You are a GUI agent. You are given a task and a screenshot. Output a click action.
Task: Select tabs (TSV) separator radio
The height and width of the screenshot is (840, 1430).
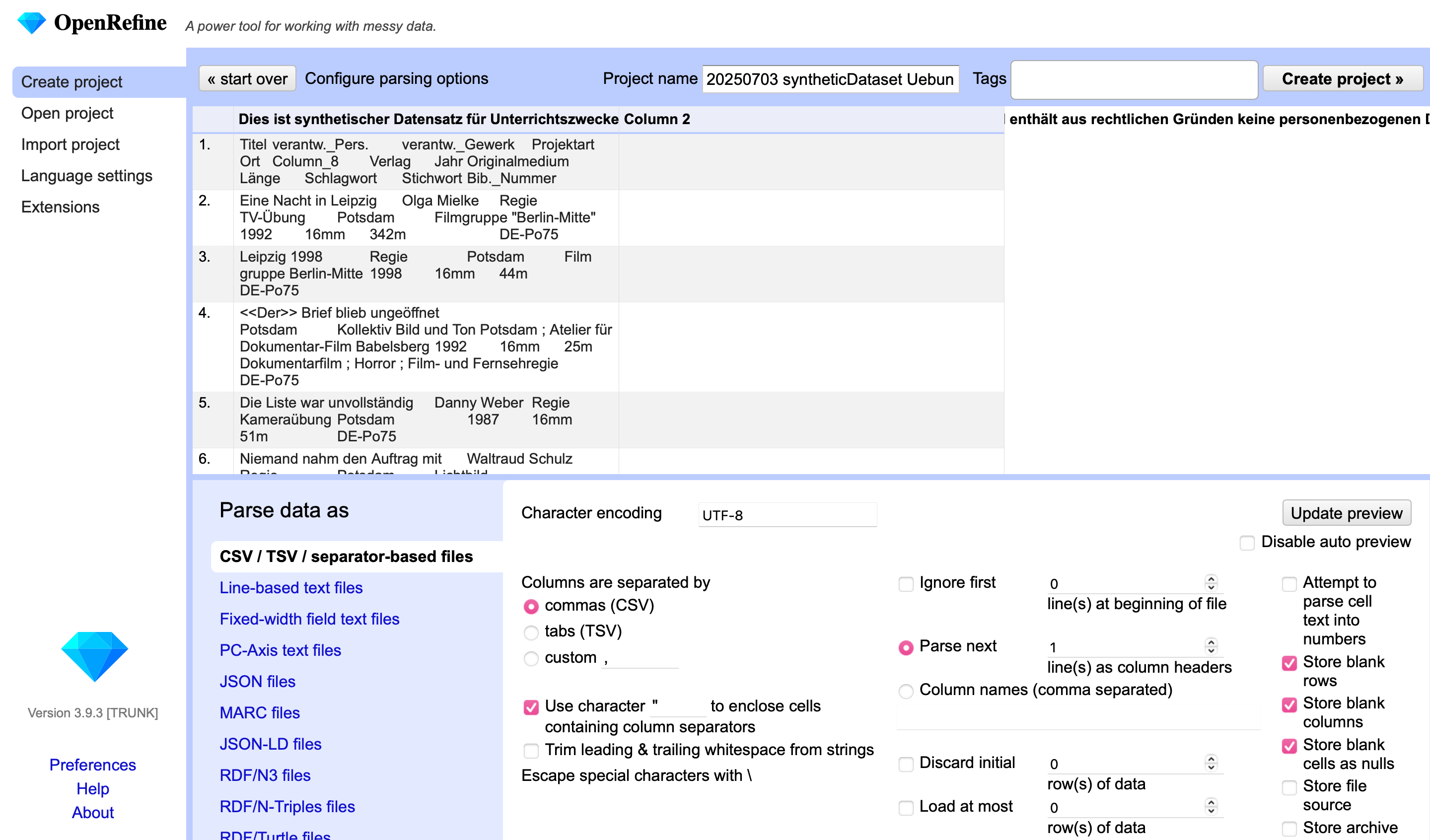(531, 632)
